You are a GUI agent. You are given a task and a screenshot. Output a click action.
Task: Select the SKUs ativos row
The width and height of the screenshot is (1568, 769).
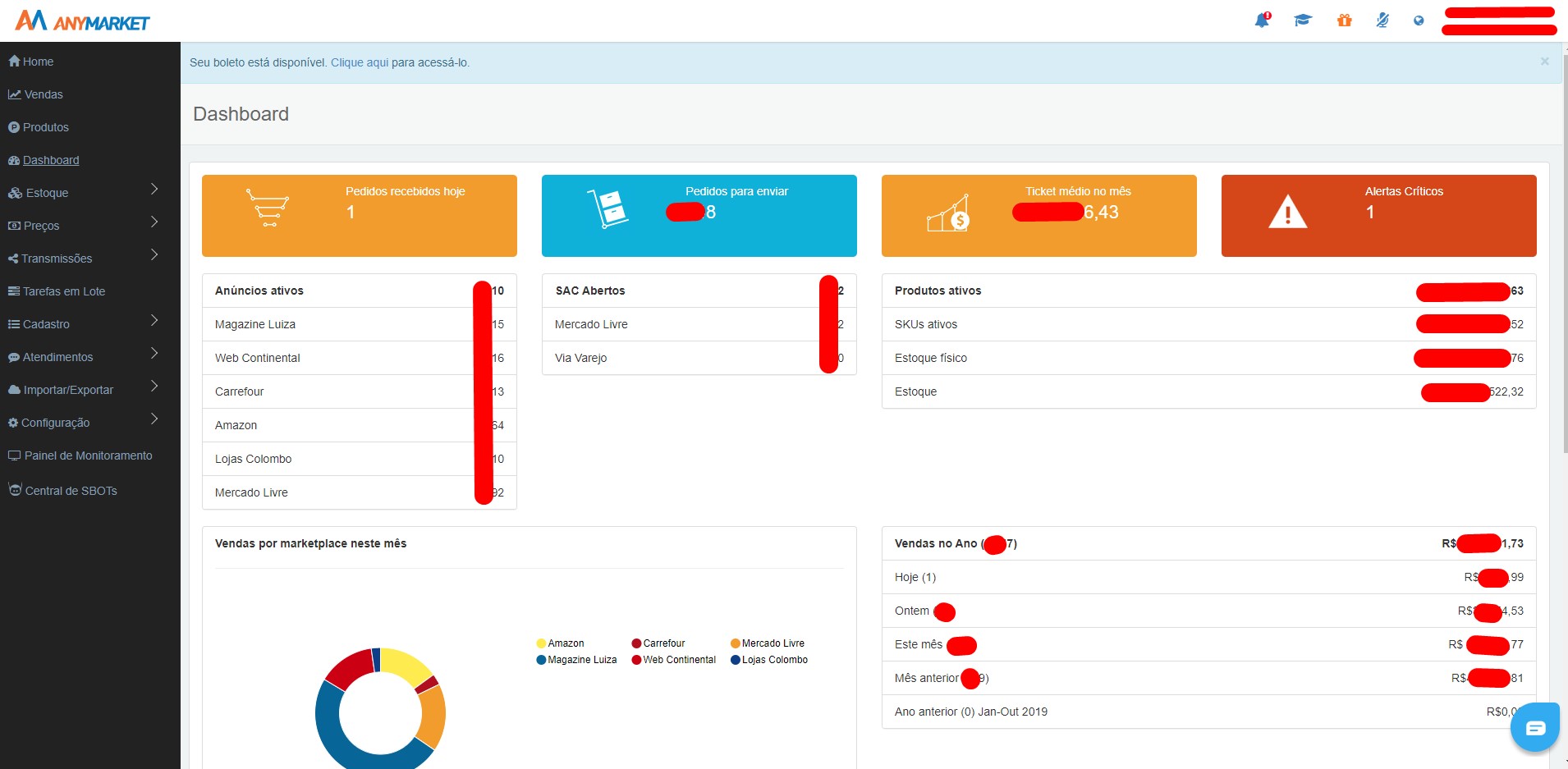pos(1208,324)
